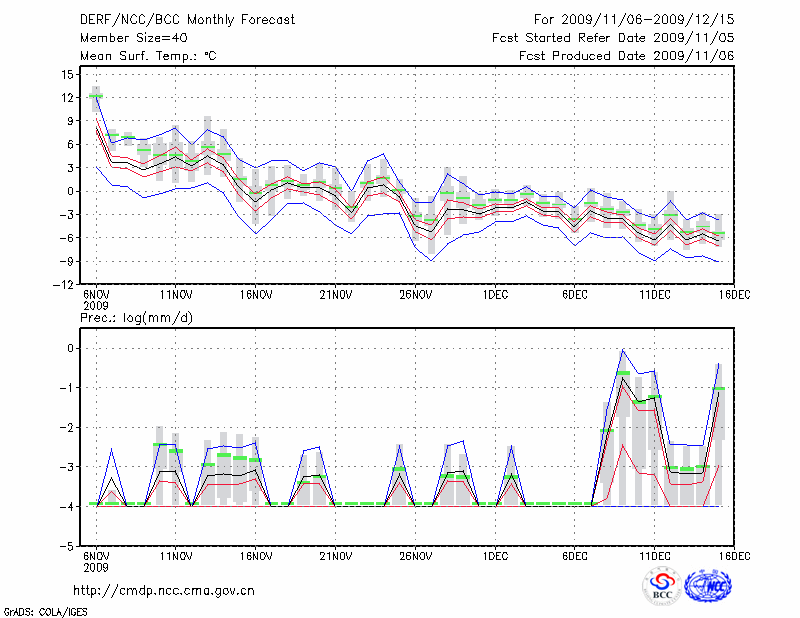Click the 15 value on temperature axis
800x618 pixels.
(67, 75)
